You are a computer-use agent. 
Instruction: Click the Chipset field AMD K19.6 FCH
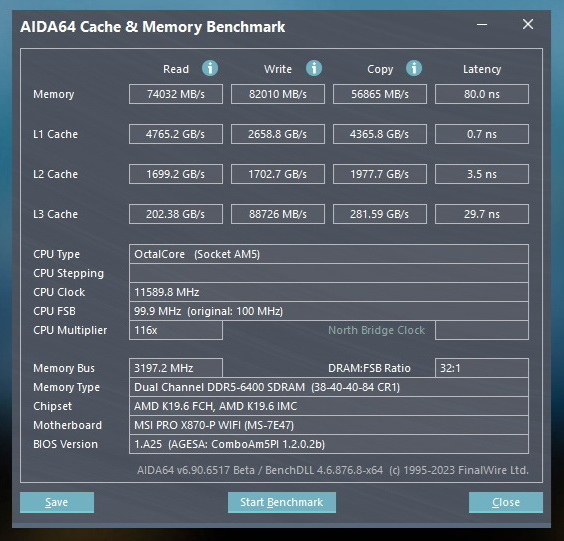pos(329,406)
